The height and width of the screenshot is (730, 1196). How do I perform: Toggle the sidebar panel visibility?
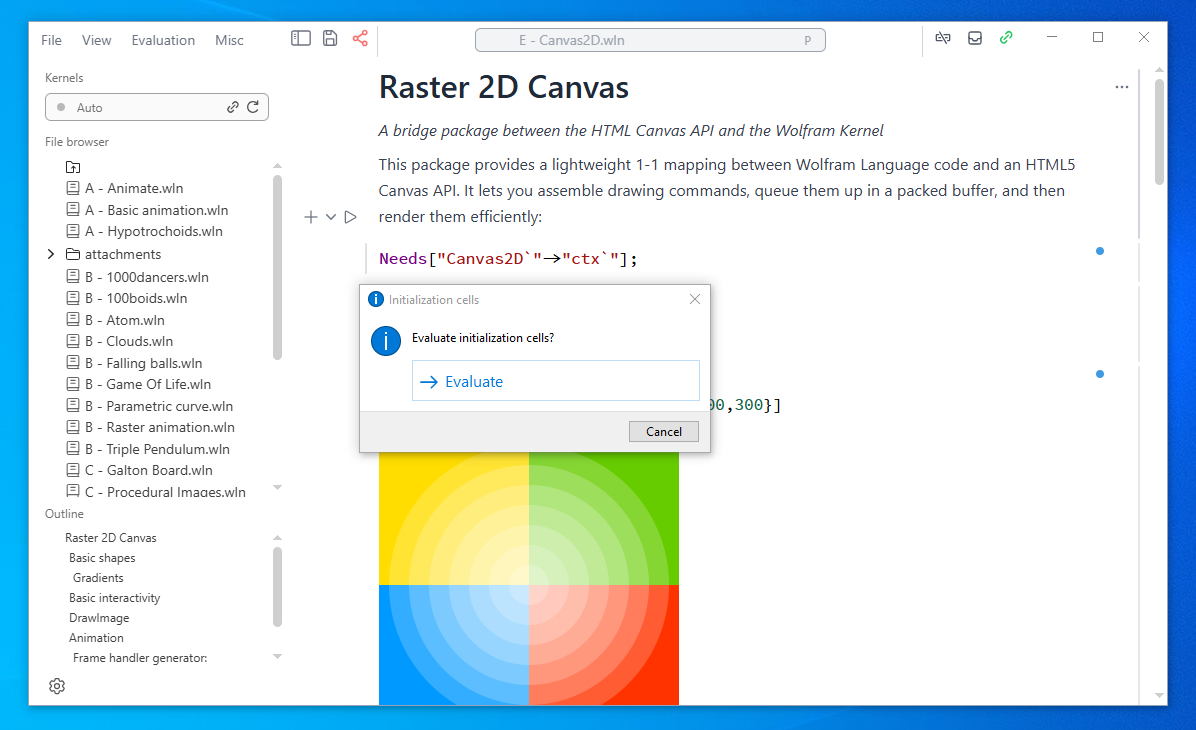click(x=300, y=37)
